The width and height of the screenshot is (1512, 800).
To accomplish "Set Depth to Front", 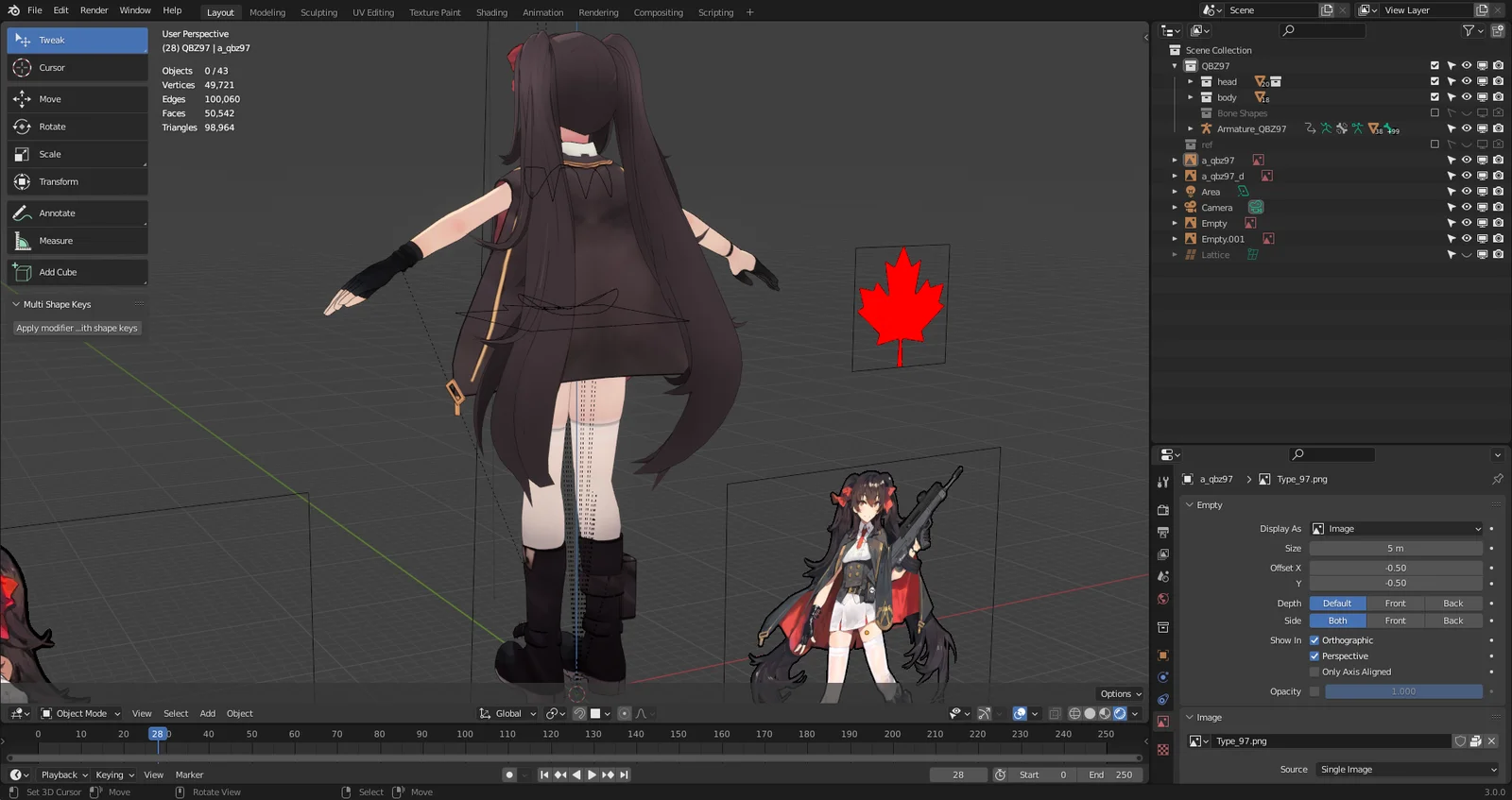I will point(1395,604).
